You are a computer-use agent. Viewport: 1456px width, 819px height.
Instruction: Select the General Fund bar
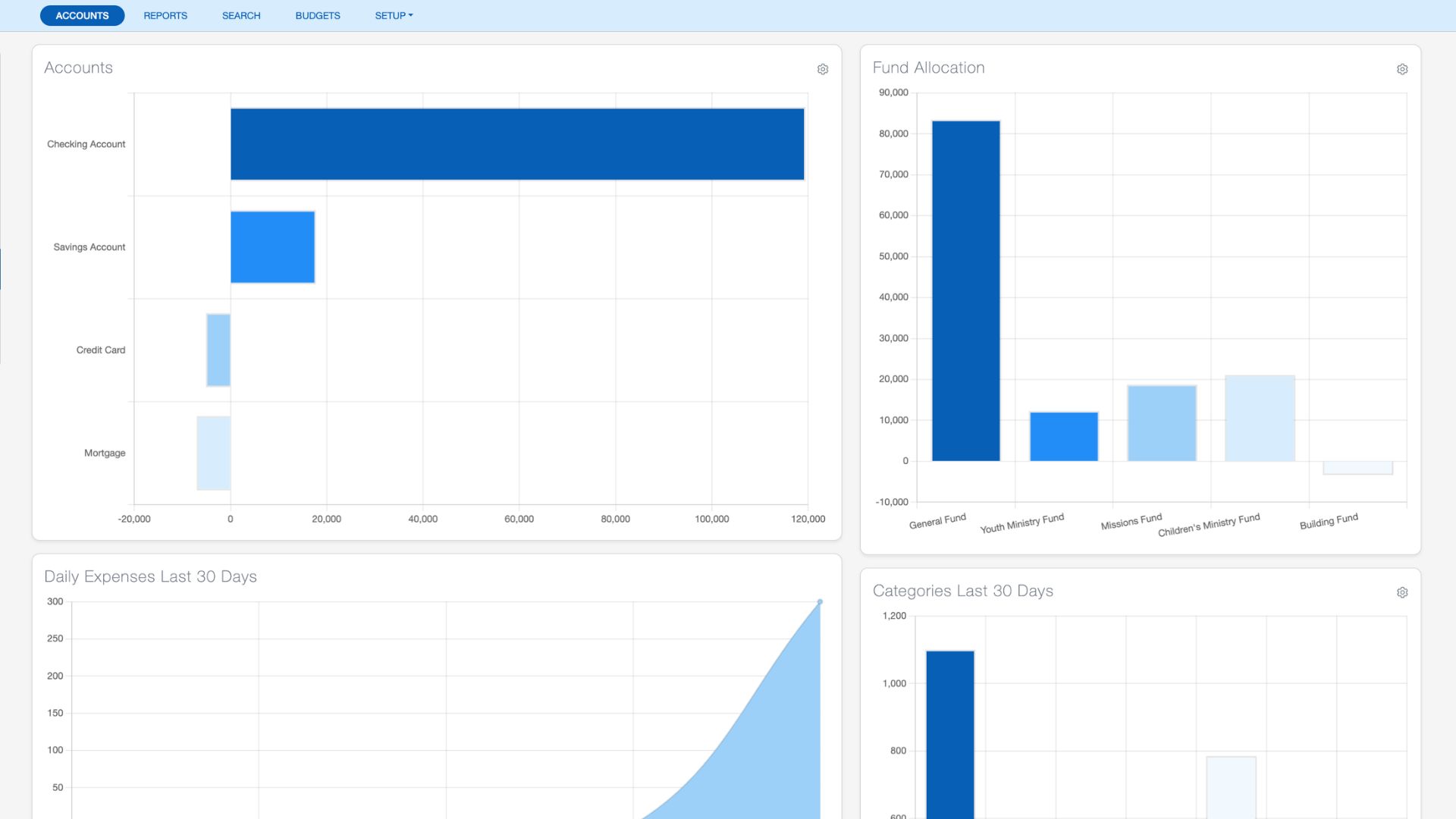[x=965, y=290]
